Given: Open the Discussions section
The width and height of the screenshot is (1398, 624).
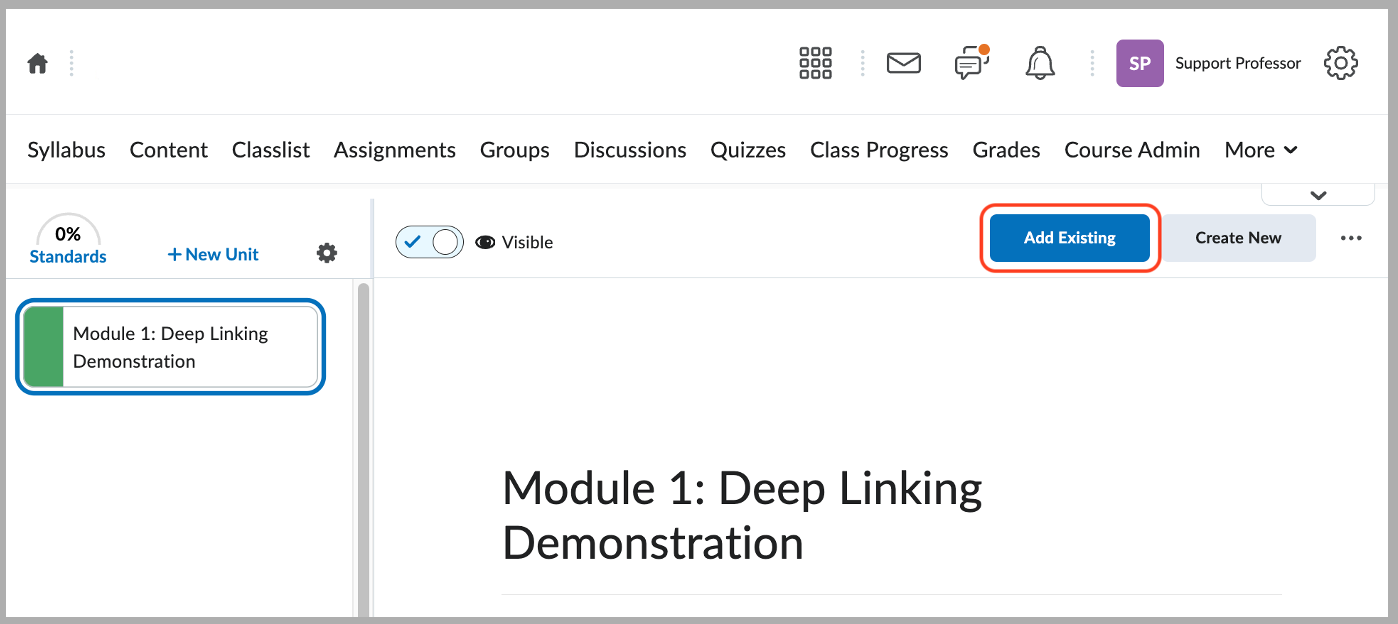Looking at the screenshot, I should point(629,149).
